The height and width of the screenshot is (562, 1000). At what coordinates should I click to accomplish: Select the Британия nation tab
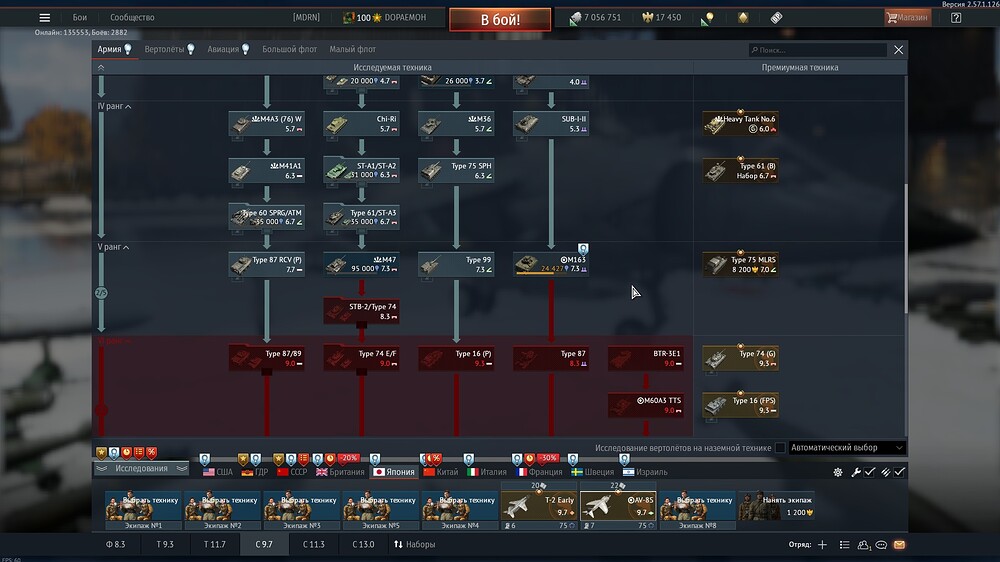pos(340,472)
